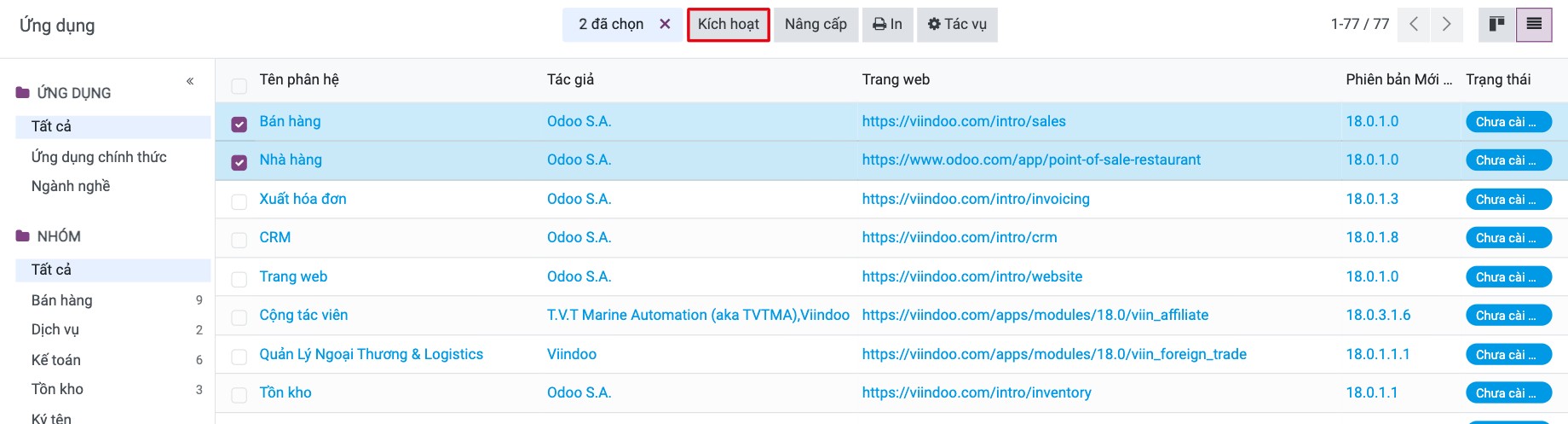Image resolution: width=1568 pixels, height=424 pixels.
Task: Open the viin_foreign_trade module URL
Action: click(x=1054, y=354)
